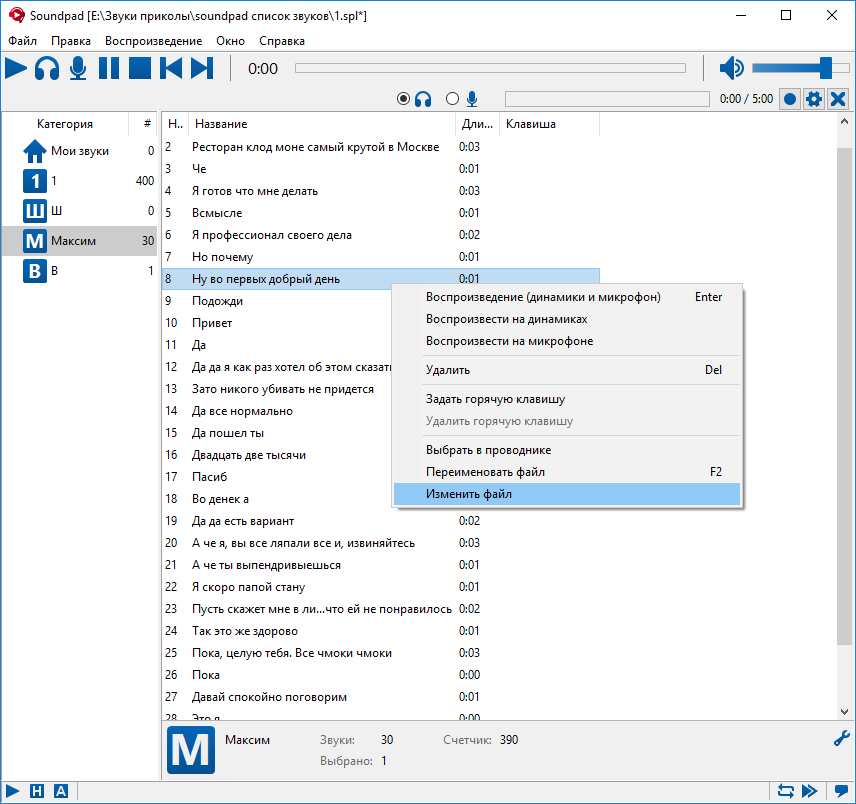Select sound Так это же здорово
The image size is (856, 804).
pyautogui.click(x=381, y=631)
